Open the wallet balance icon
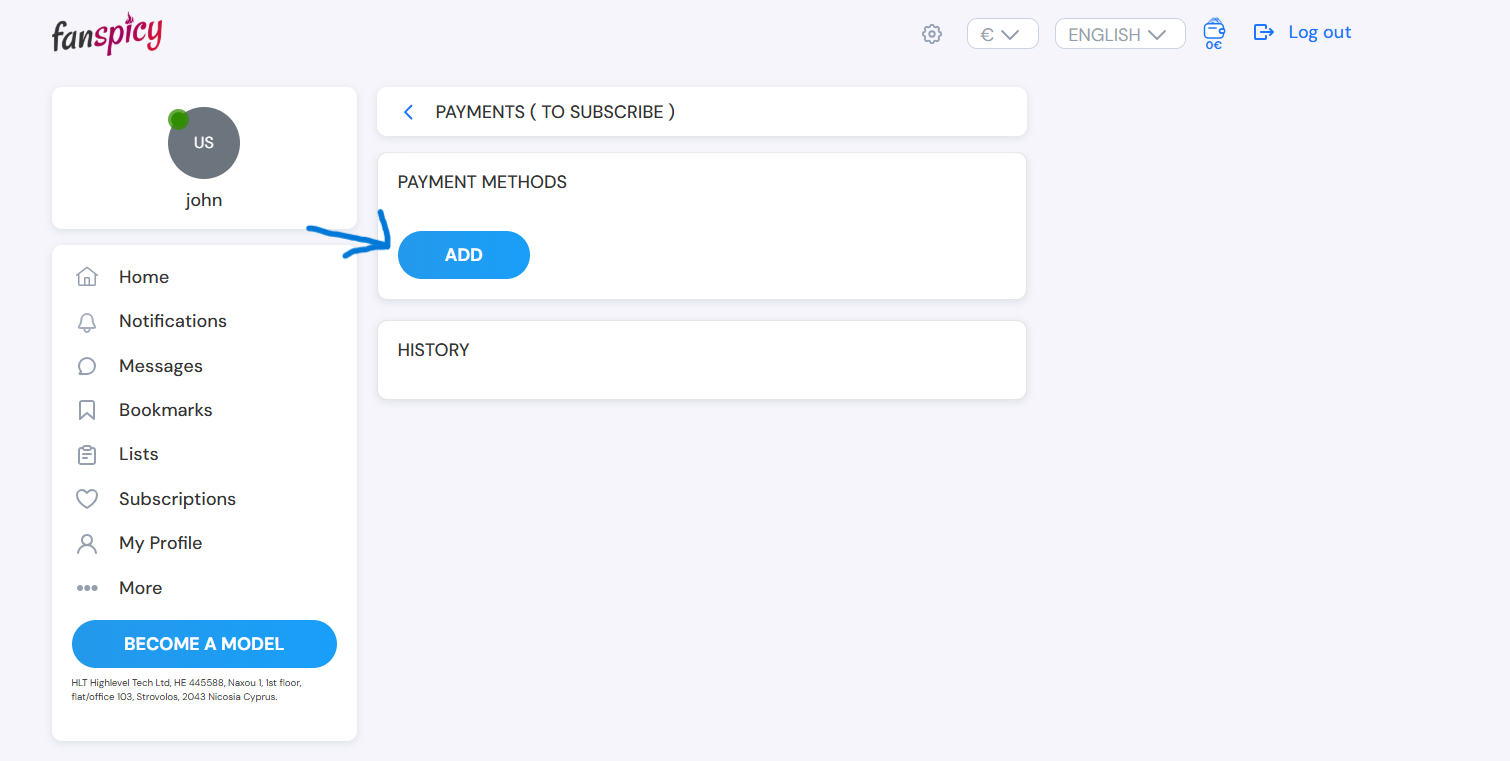 (1214, 33)
